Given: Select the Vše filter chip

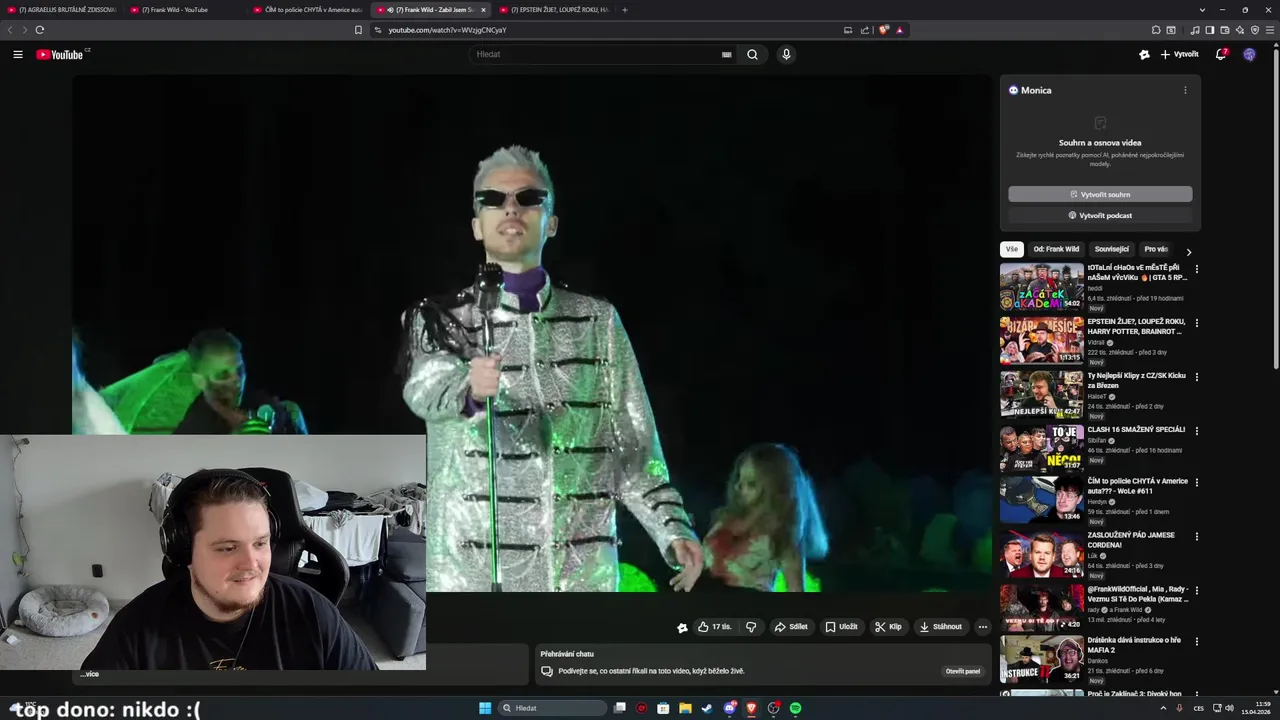Looking at the screenshot, I should pos(1012,249).
